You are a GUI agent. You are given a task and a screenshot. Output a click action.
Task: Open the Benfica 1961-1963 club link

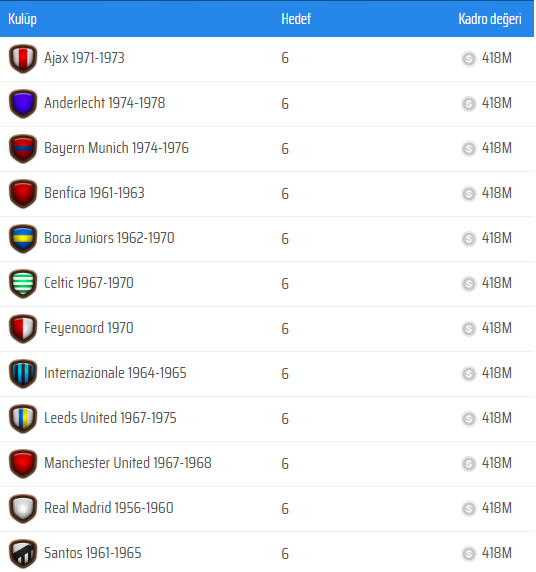[x=95, y=193]
